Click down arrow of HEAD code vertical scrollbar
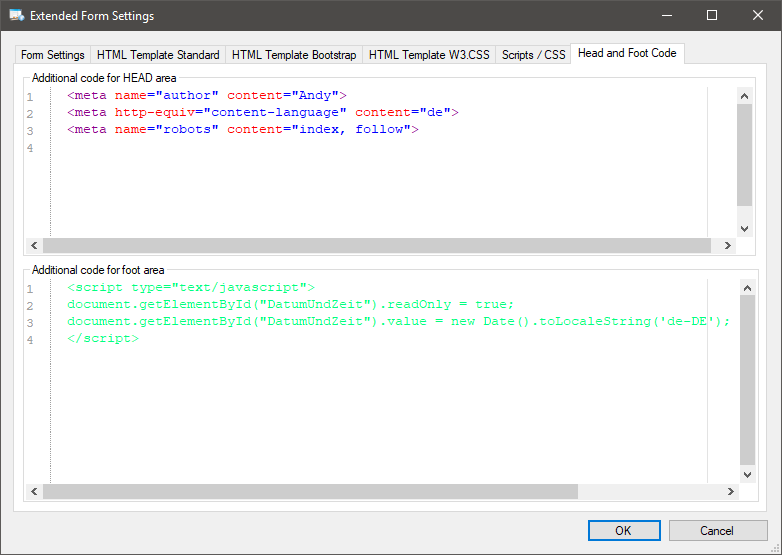 [x=745, y=229]
